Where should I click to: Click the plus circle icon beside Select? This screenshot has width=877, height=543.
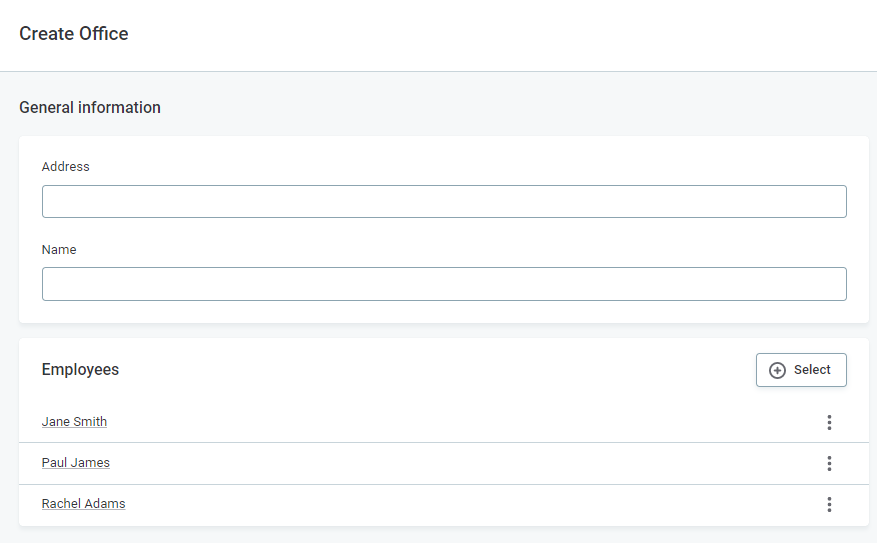tap(777, 370)
